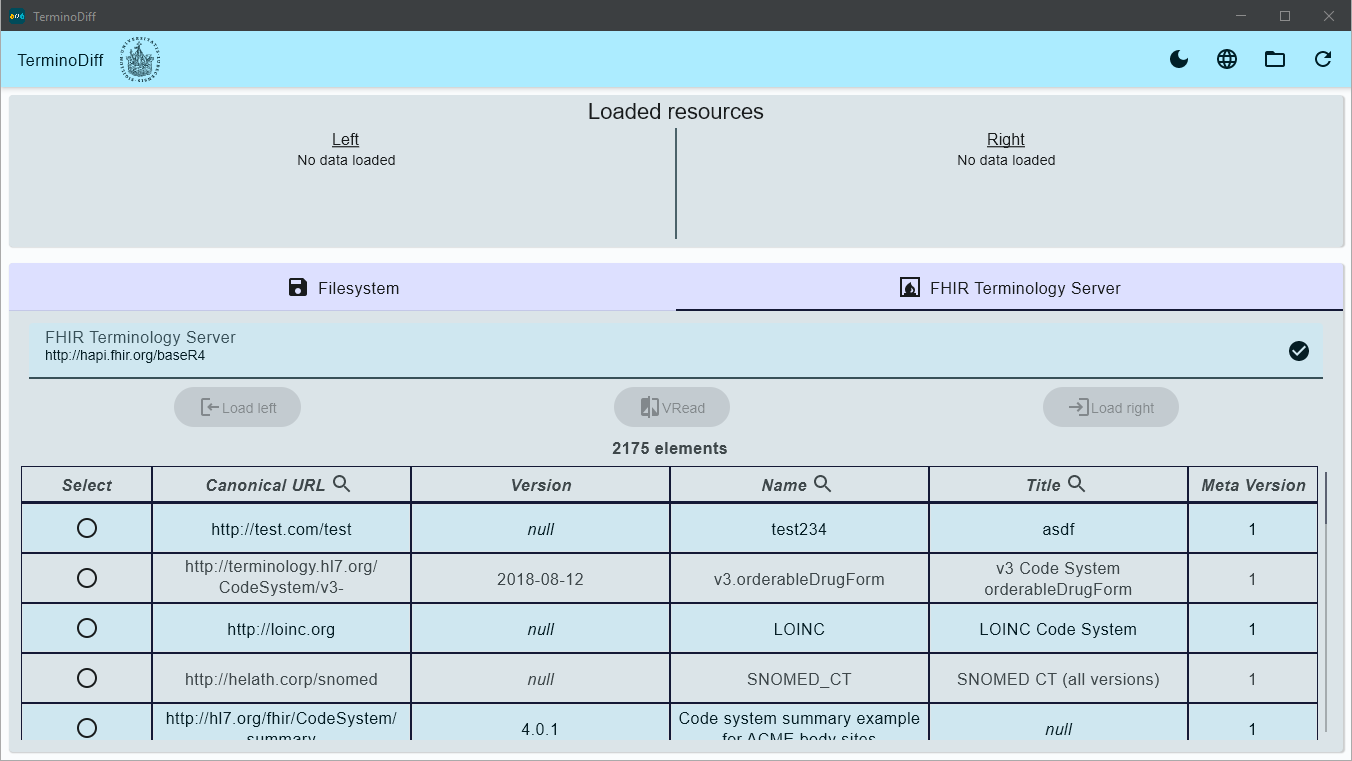
Task: Click the Right heading in Loaded resources
Action: pyautogui.click(x=1006, y=139)
